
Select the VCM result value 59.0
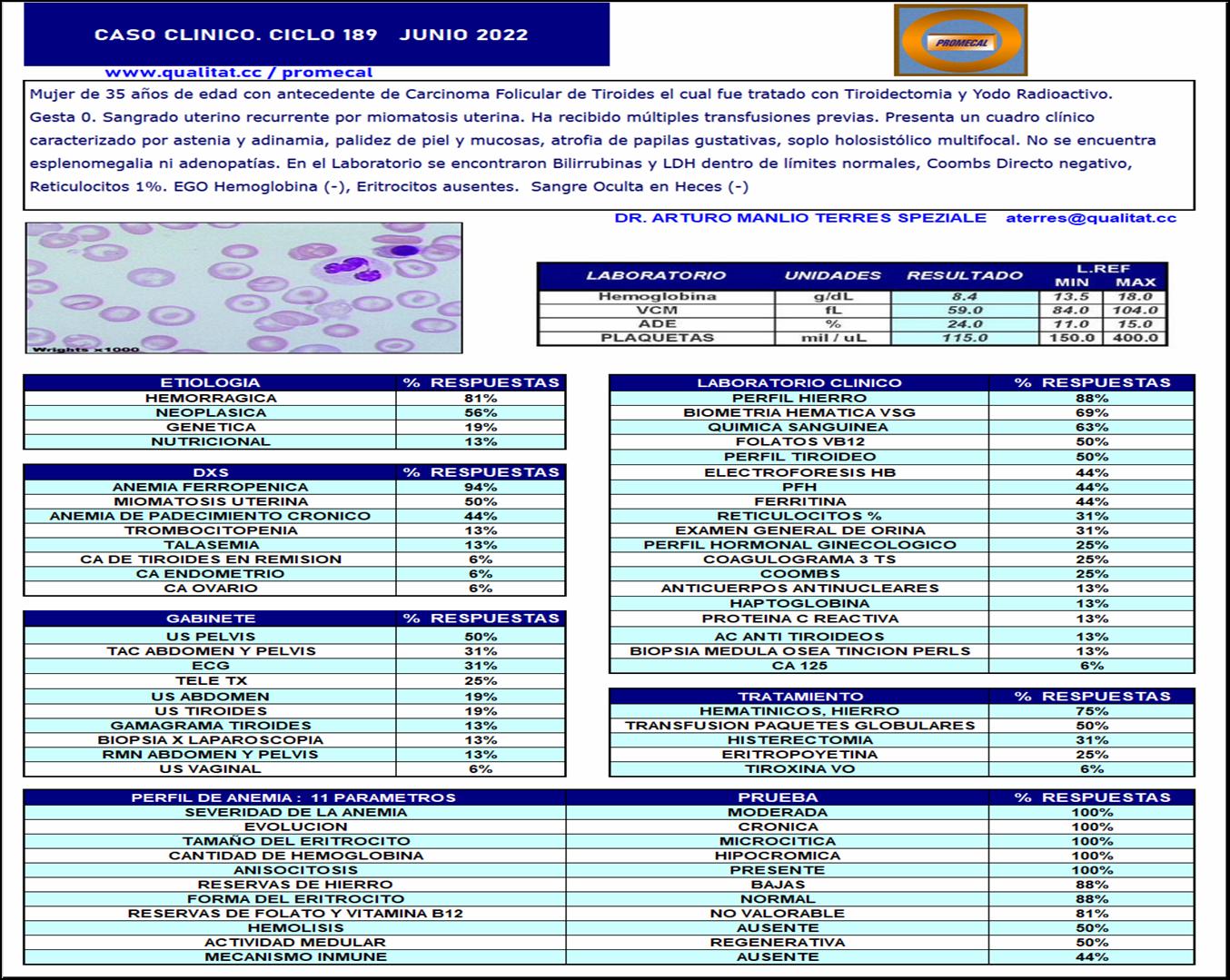pyautogui.click(x=965, y=310)
